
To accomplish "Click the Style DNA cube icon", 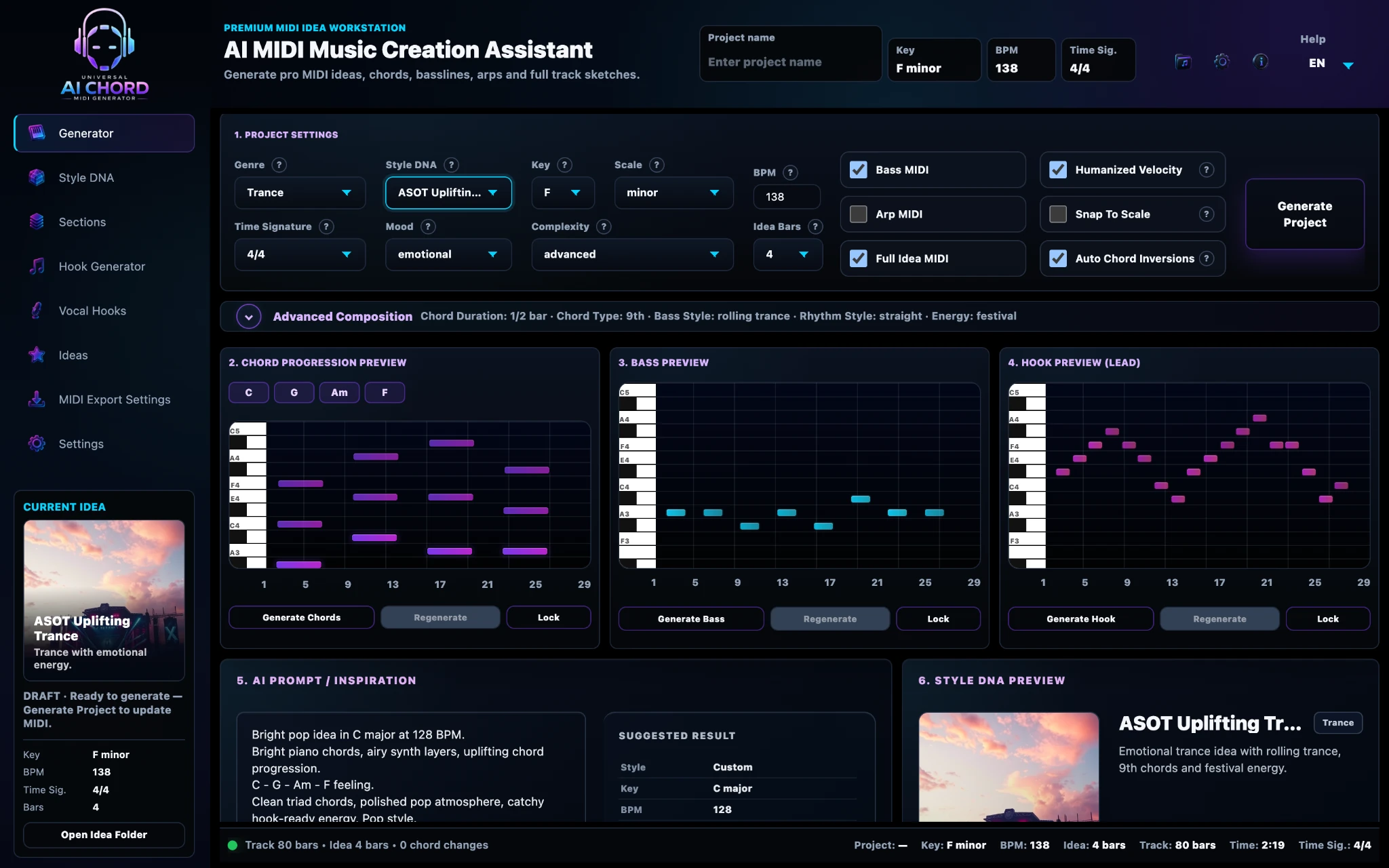I will pos(37,178).
